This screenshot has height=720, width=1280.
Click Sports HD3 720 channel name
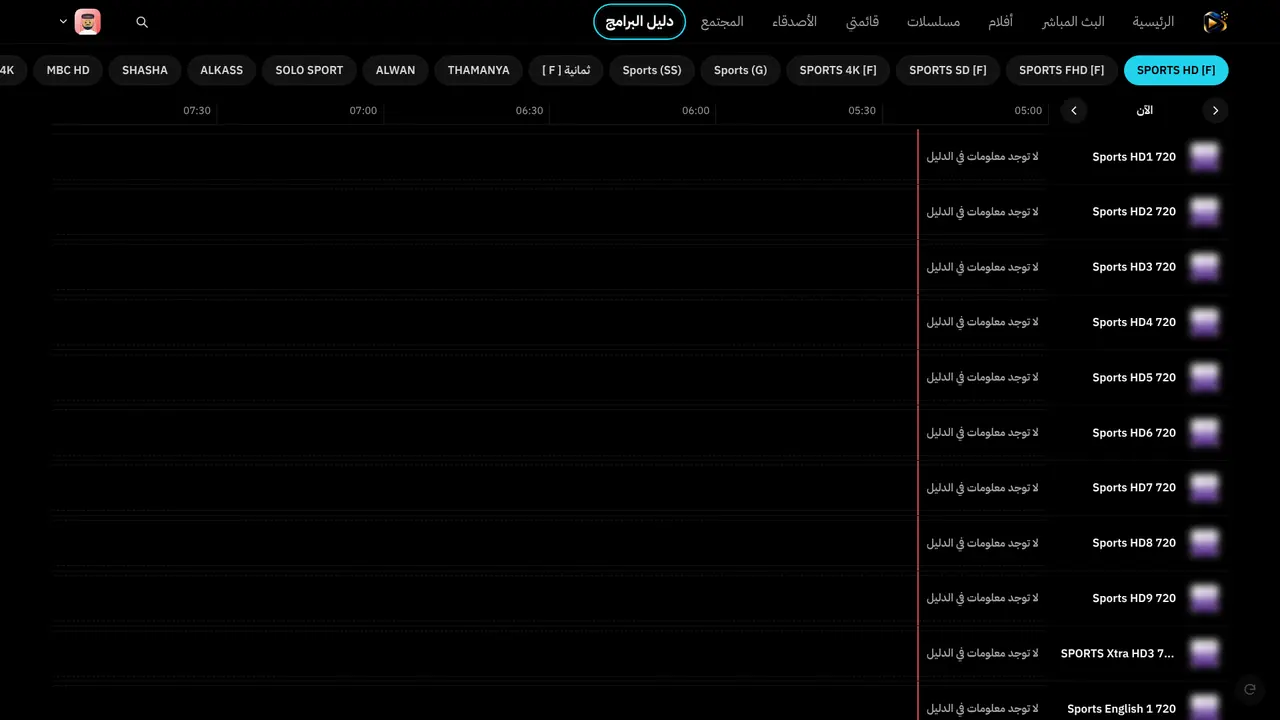1134,267
